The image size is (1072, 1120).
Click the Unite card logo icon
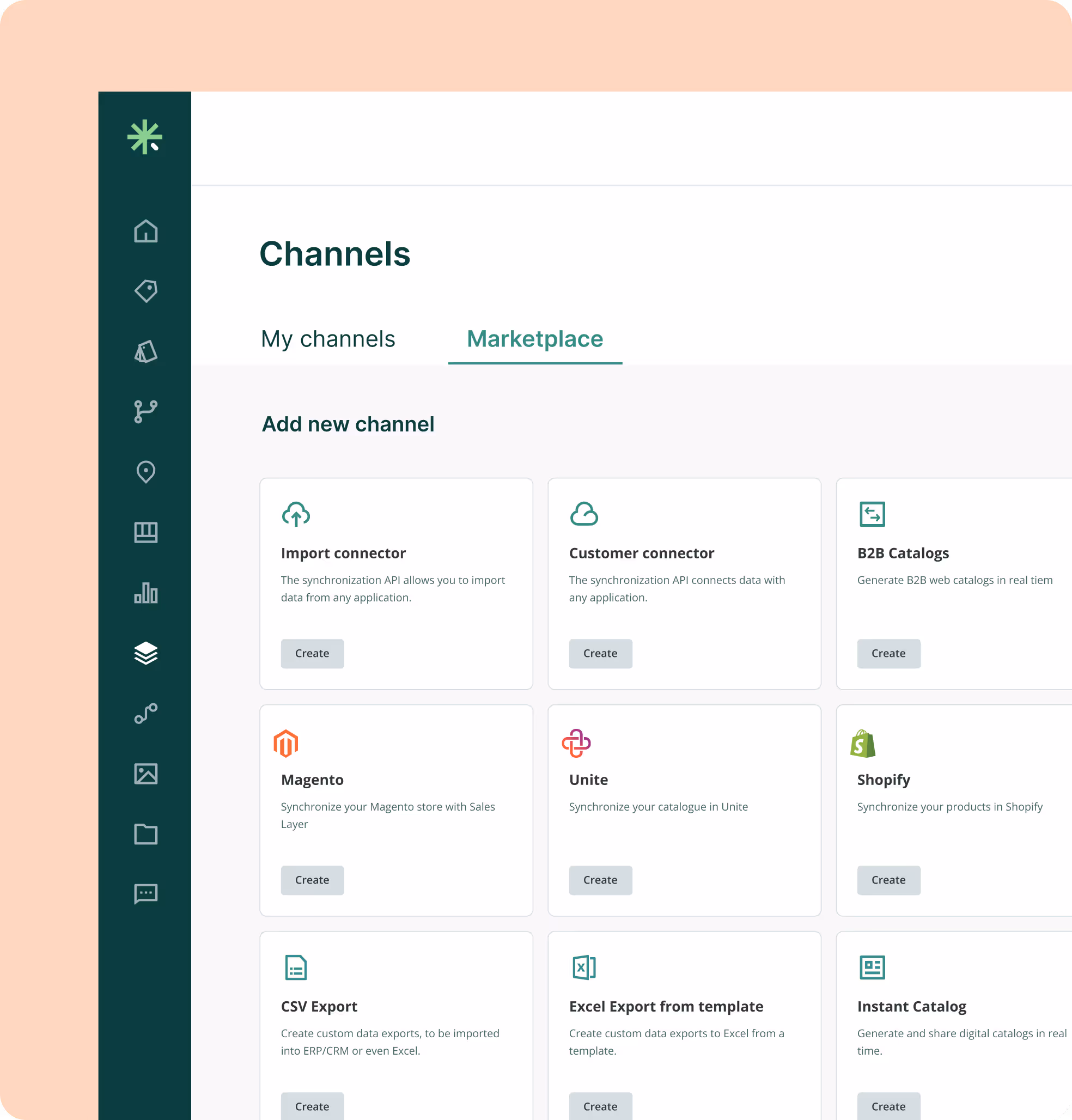point(576,743)
